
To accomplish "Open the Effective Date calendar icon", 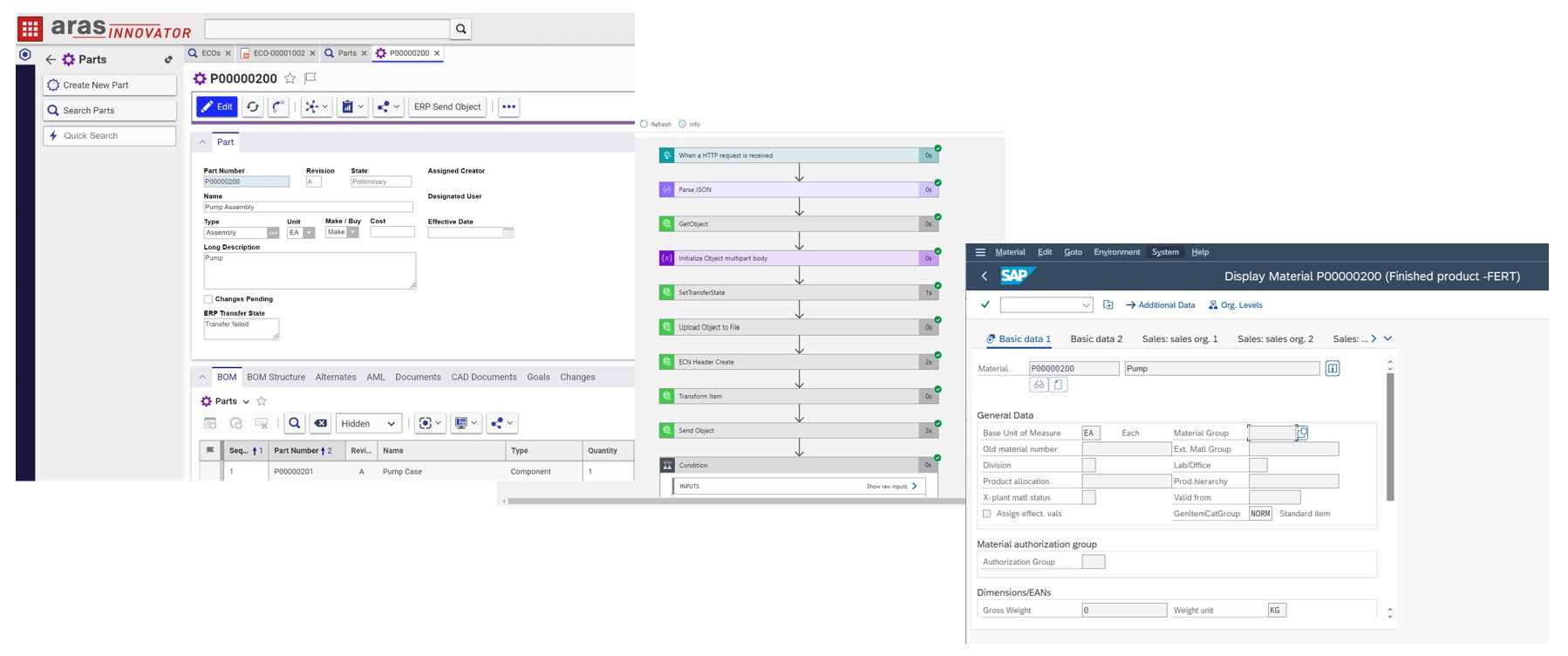I will (508, 233).
